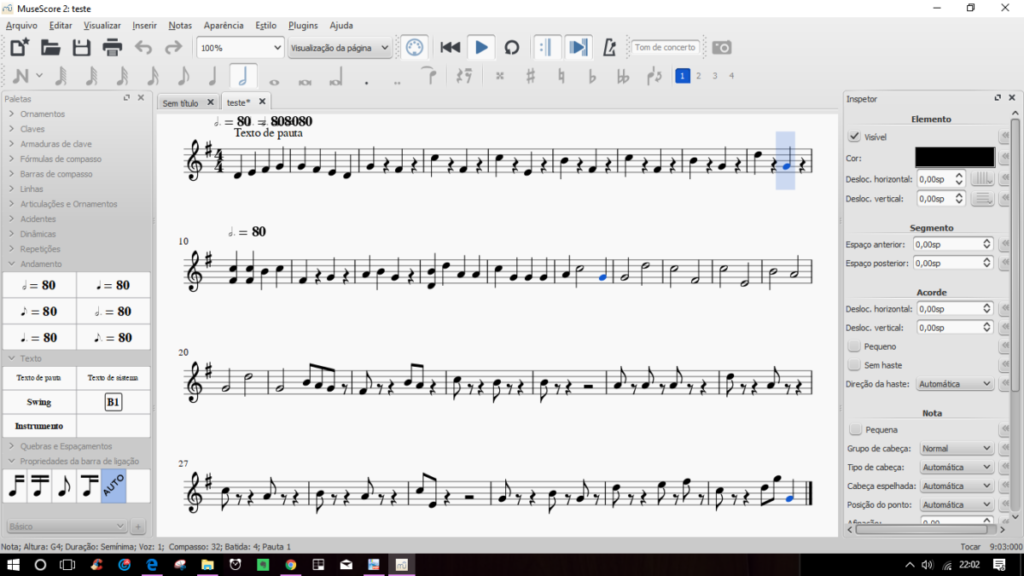Screen dimensions: 1024x576
Task: Select the sharp accidental icon
Action: click(x=530, y=76)
